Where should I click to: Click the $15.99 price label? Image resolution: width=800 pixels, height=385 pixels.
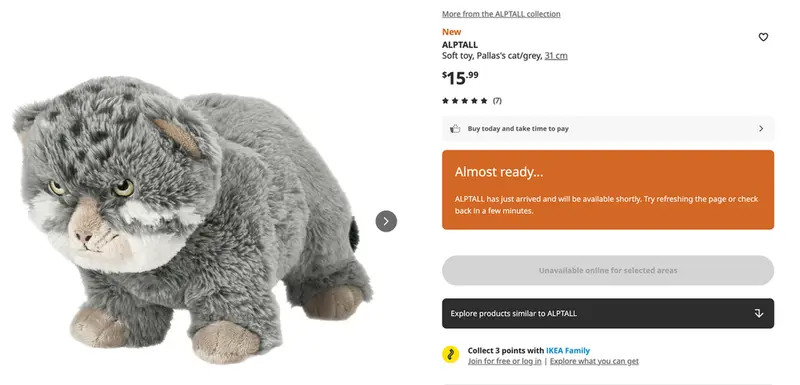tap(460, 78)
